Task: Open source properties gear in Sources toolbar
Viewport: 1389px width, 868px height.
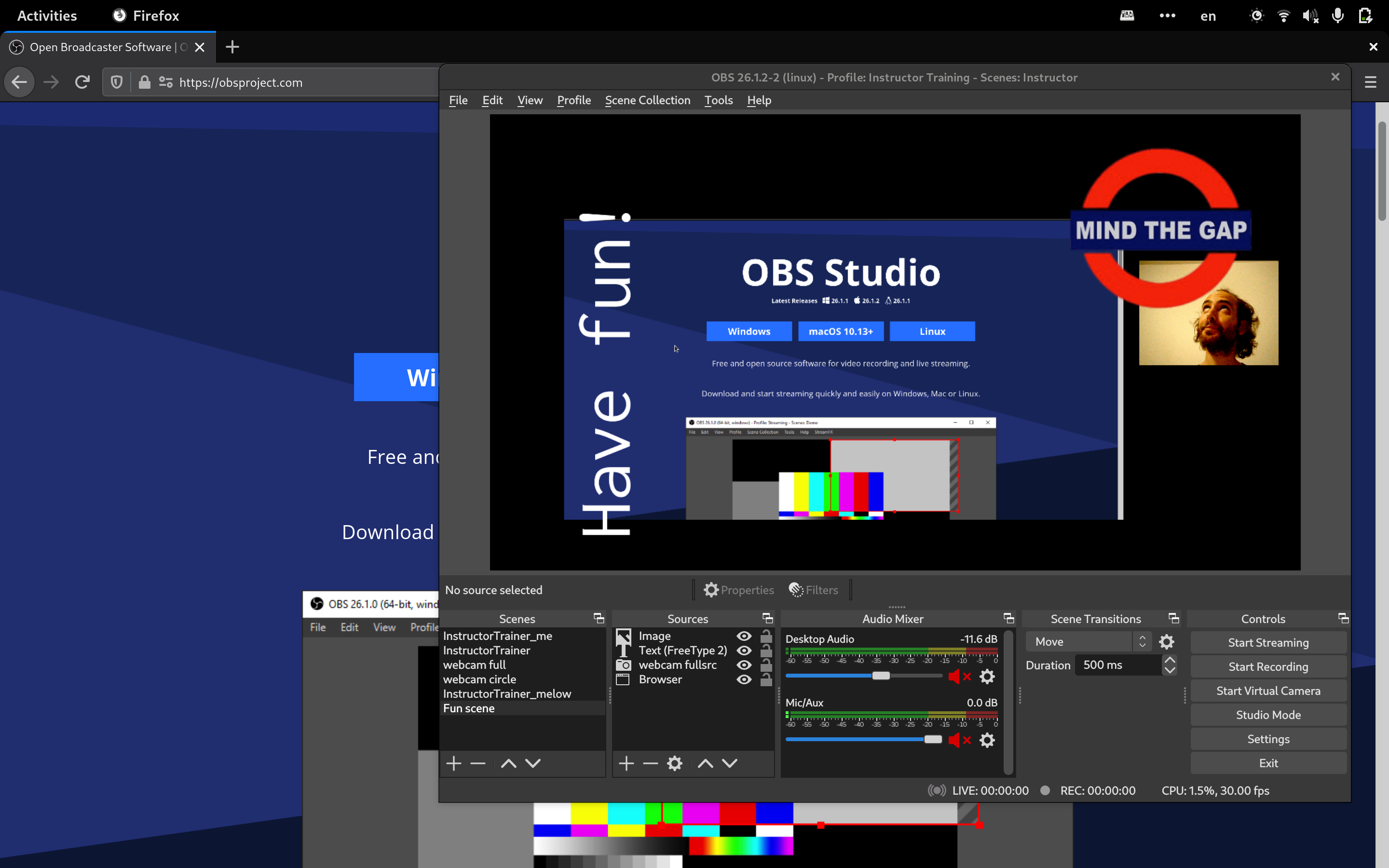Action: coord(675,763)
